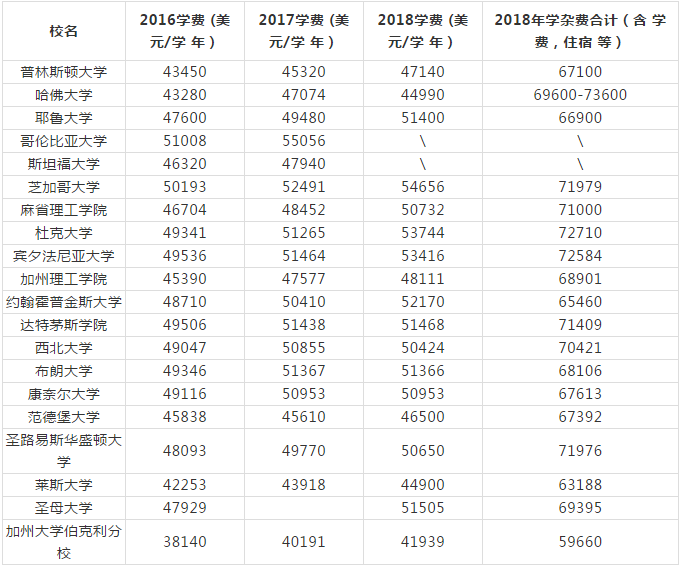Screen dimensions: 681x567
Task: Select the 2016学费 column header
Action: pyautogui.click(x=185, y=31)
